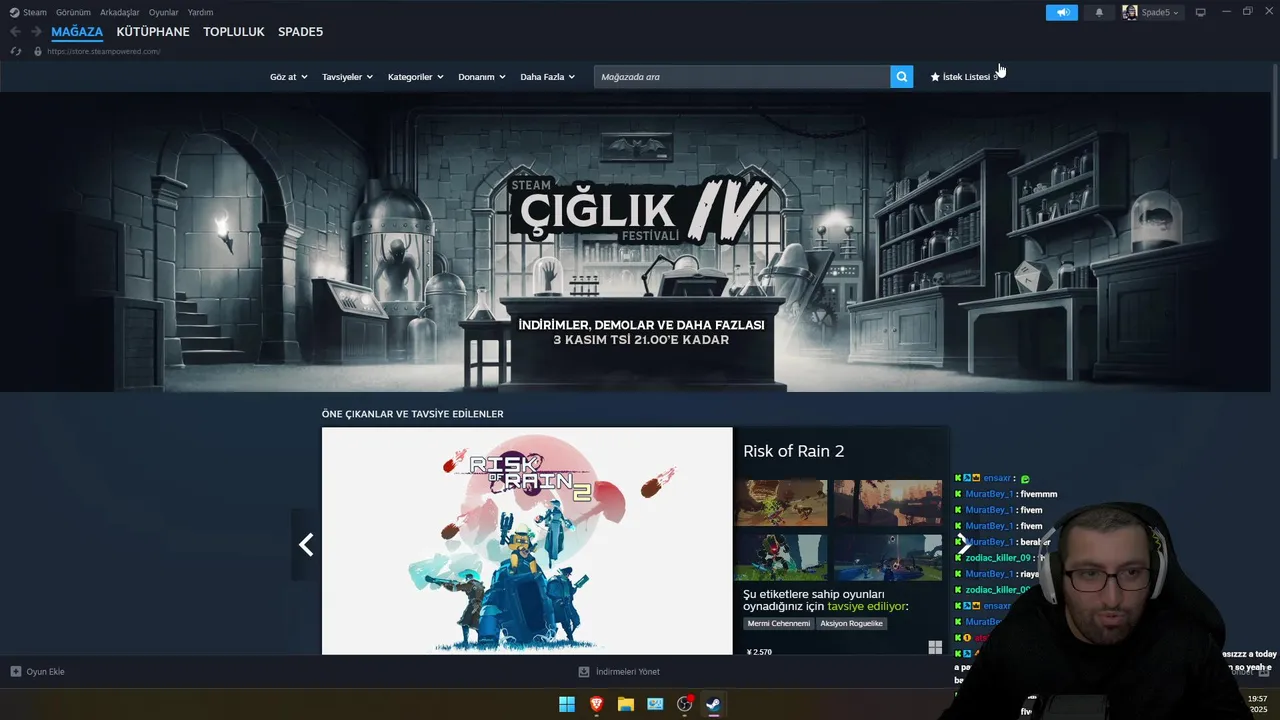1280x720 pixels.
Task: Open the Steam menu
Action: pos(35,12)
